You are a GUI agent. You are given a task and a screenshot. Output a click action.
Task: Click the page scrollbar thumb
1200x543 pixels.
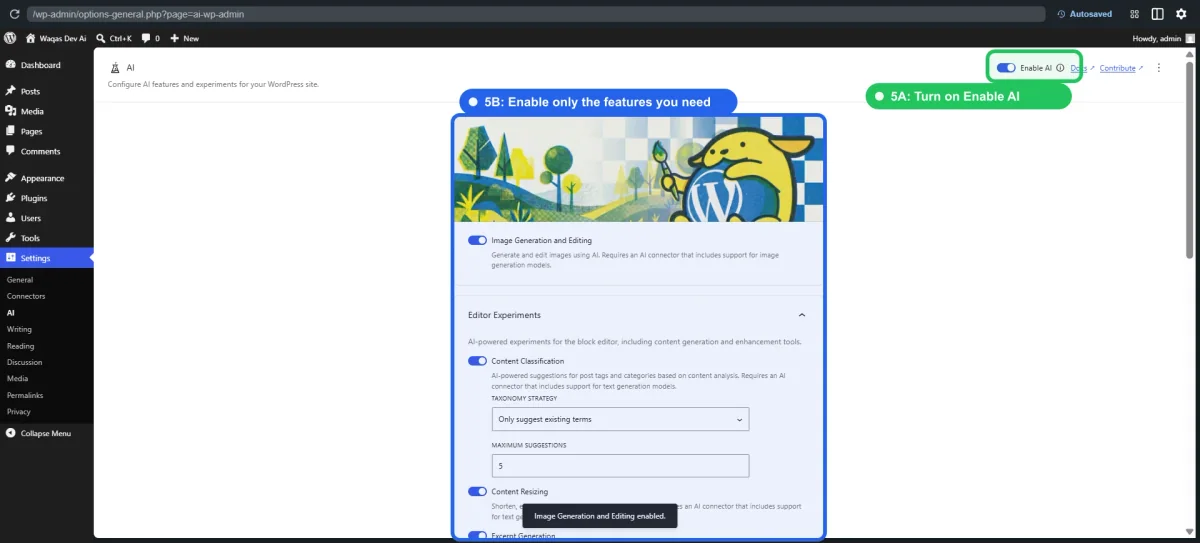click(1190, 160)
